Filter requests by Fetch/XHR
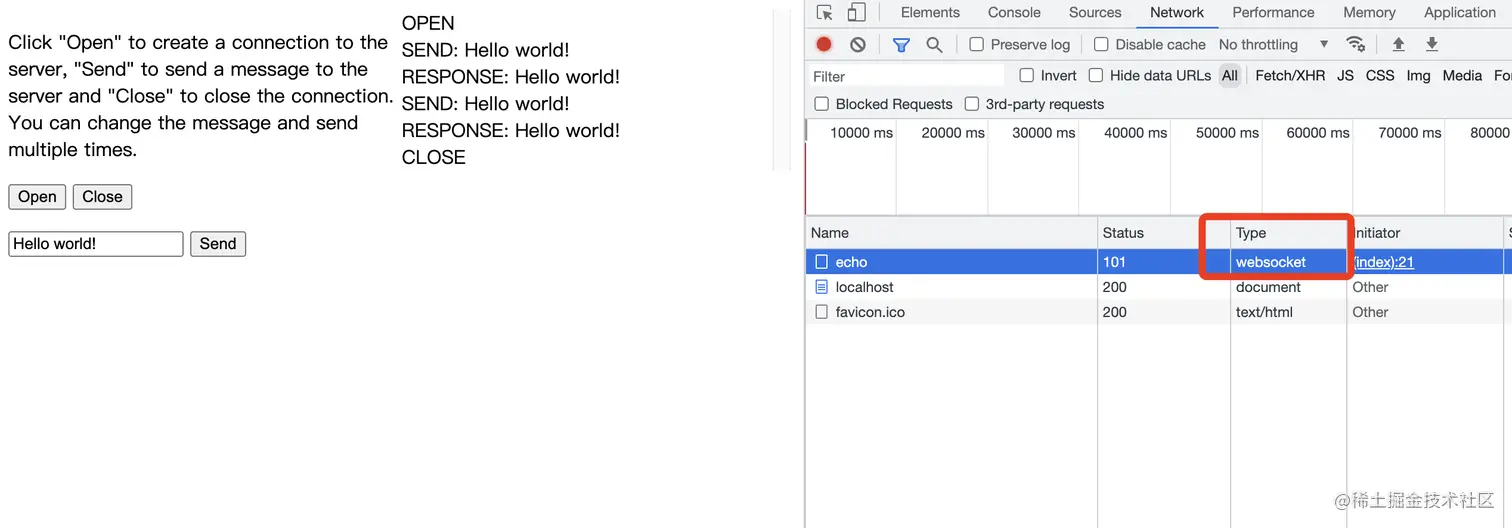 (x=1289, y=75)
